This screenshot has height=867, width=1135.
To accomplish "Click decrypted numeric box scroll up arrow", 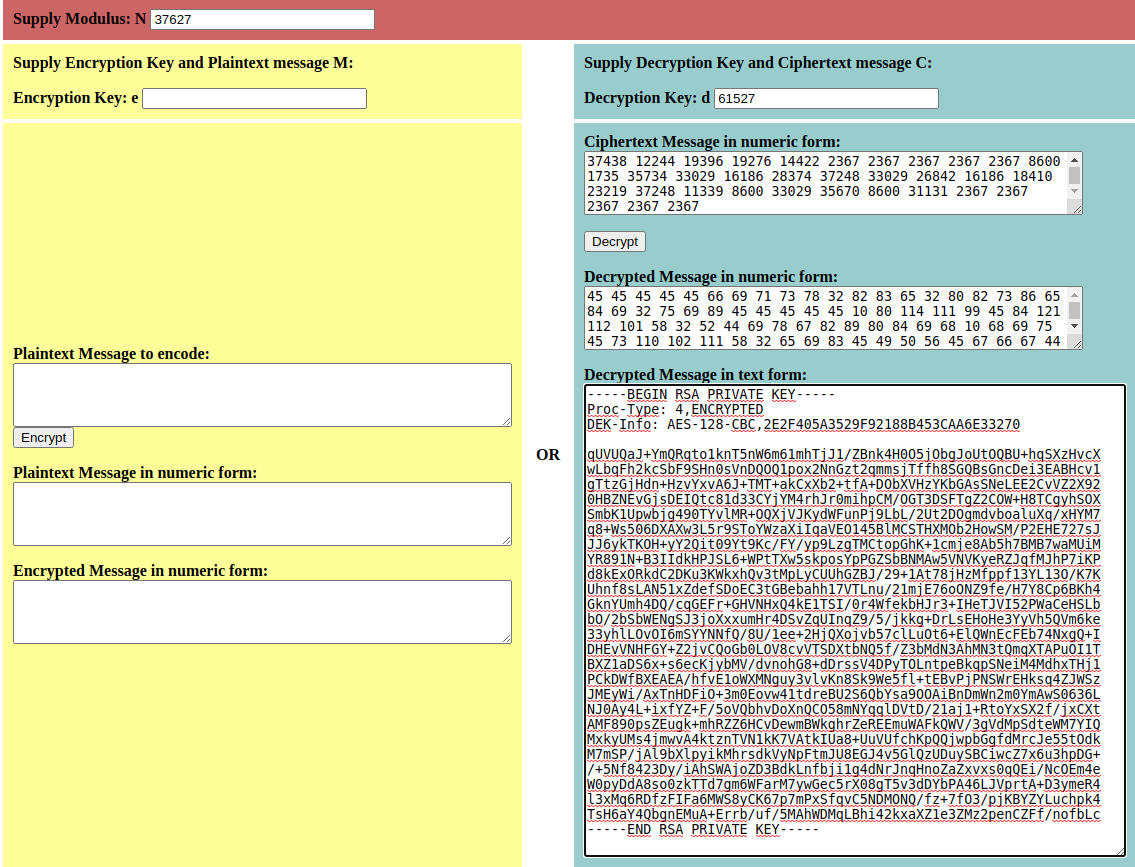I will click(x=1074, y=295).
